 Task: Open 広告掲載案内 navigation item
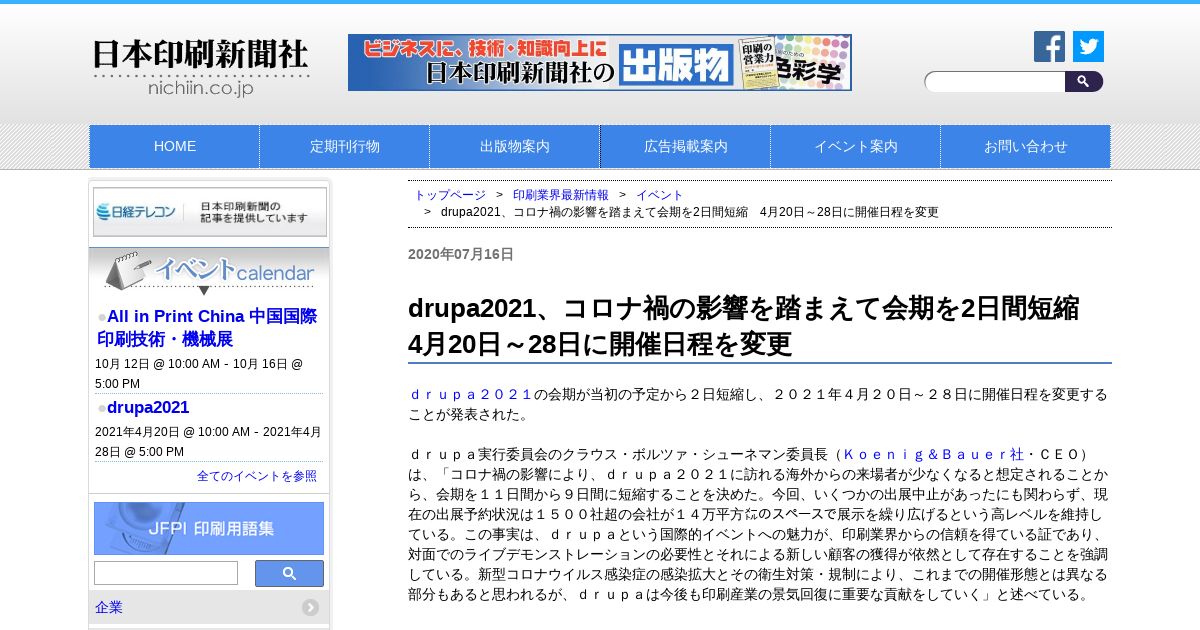coord(686,146)
